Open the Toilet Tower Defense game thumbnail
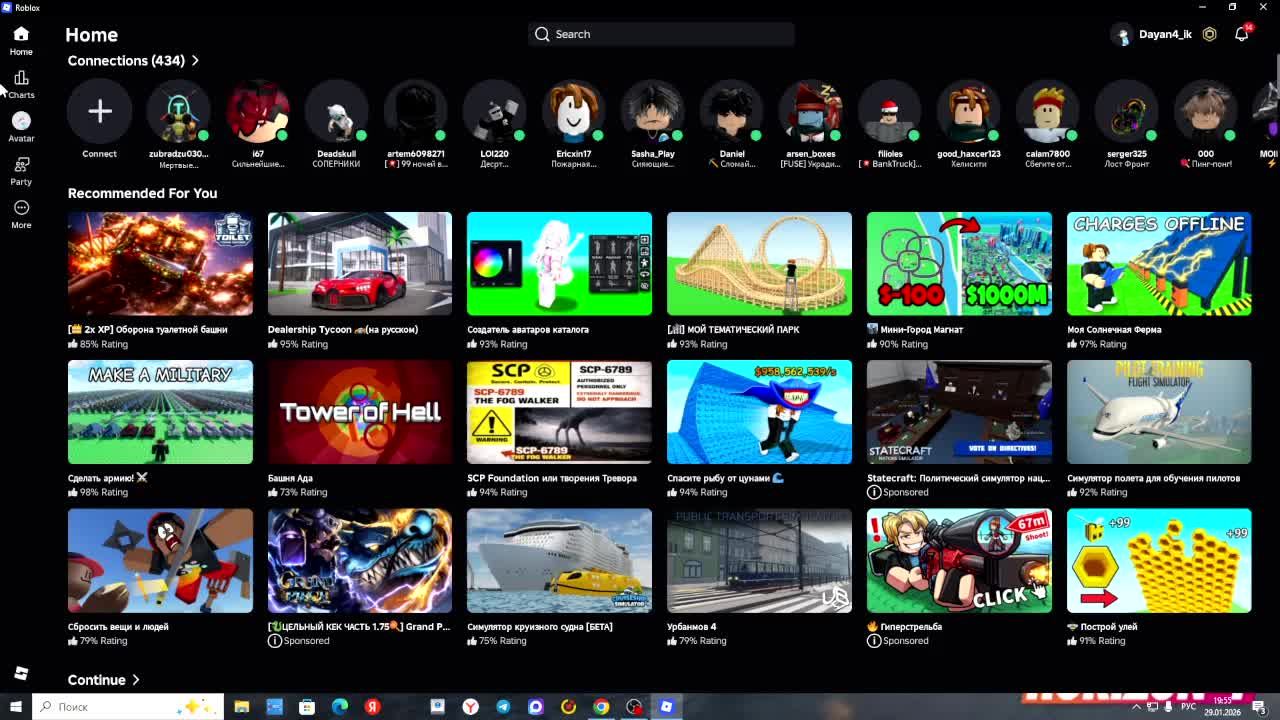 coord(160,264)
